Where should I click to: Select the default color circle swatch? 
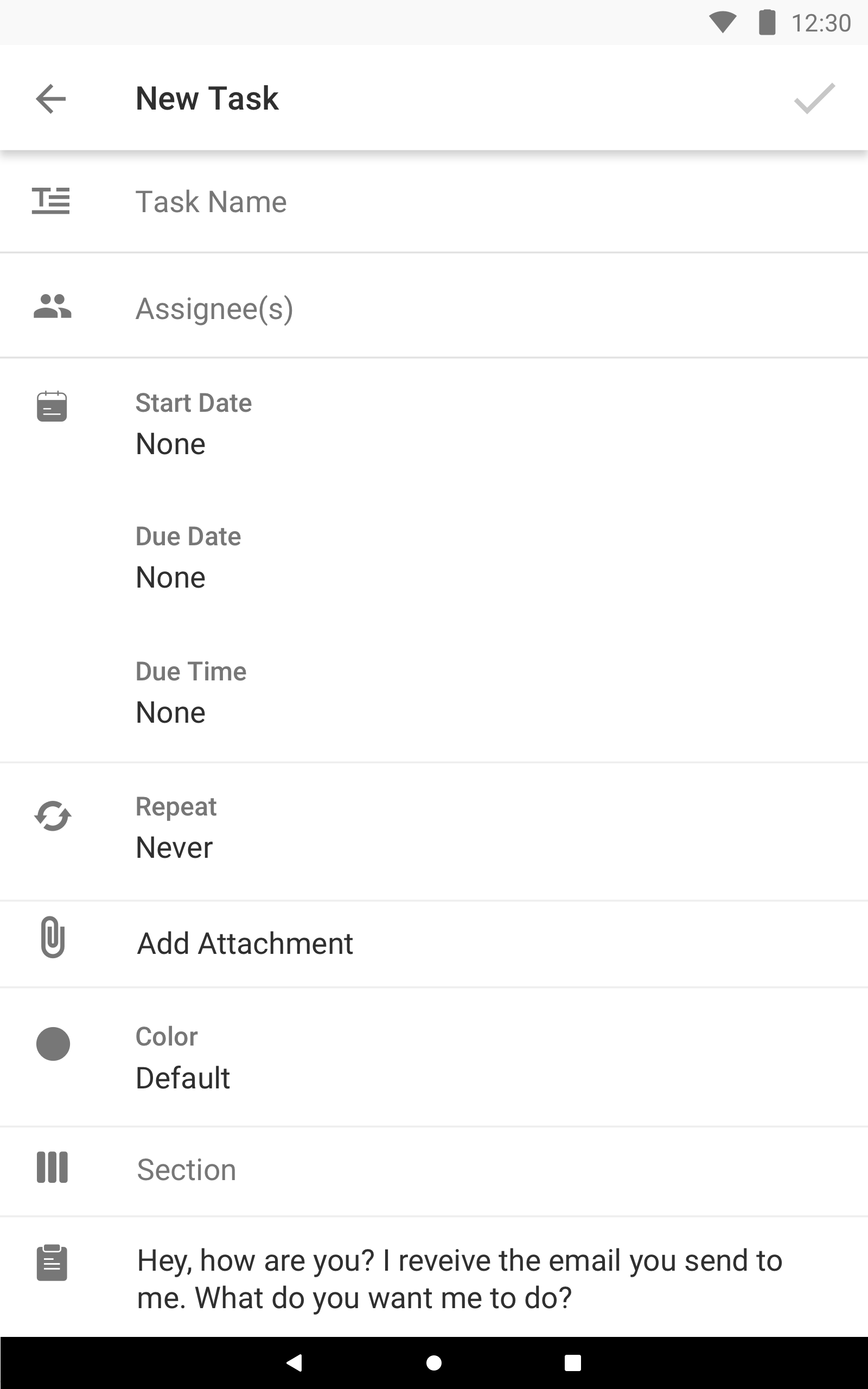click(53, 1043)
